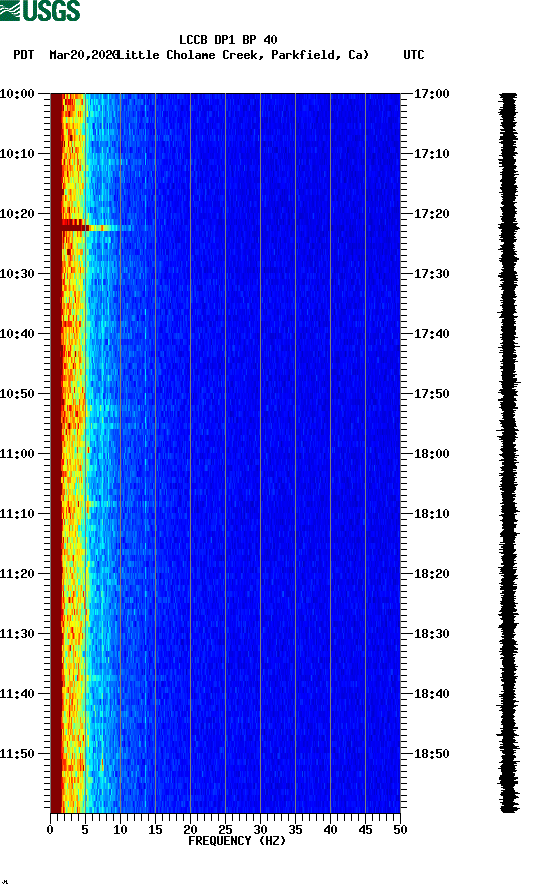The image size is (552, 893).
Task: Click the '17:20' UTC time label
Action: click(431, 214)
